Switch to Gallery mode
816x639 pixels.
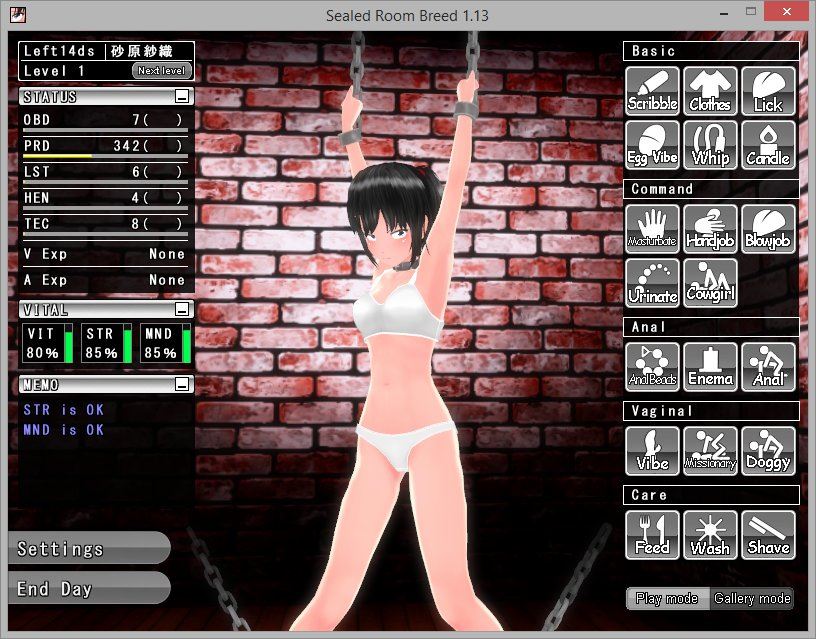[x=753, y=598]
